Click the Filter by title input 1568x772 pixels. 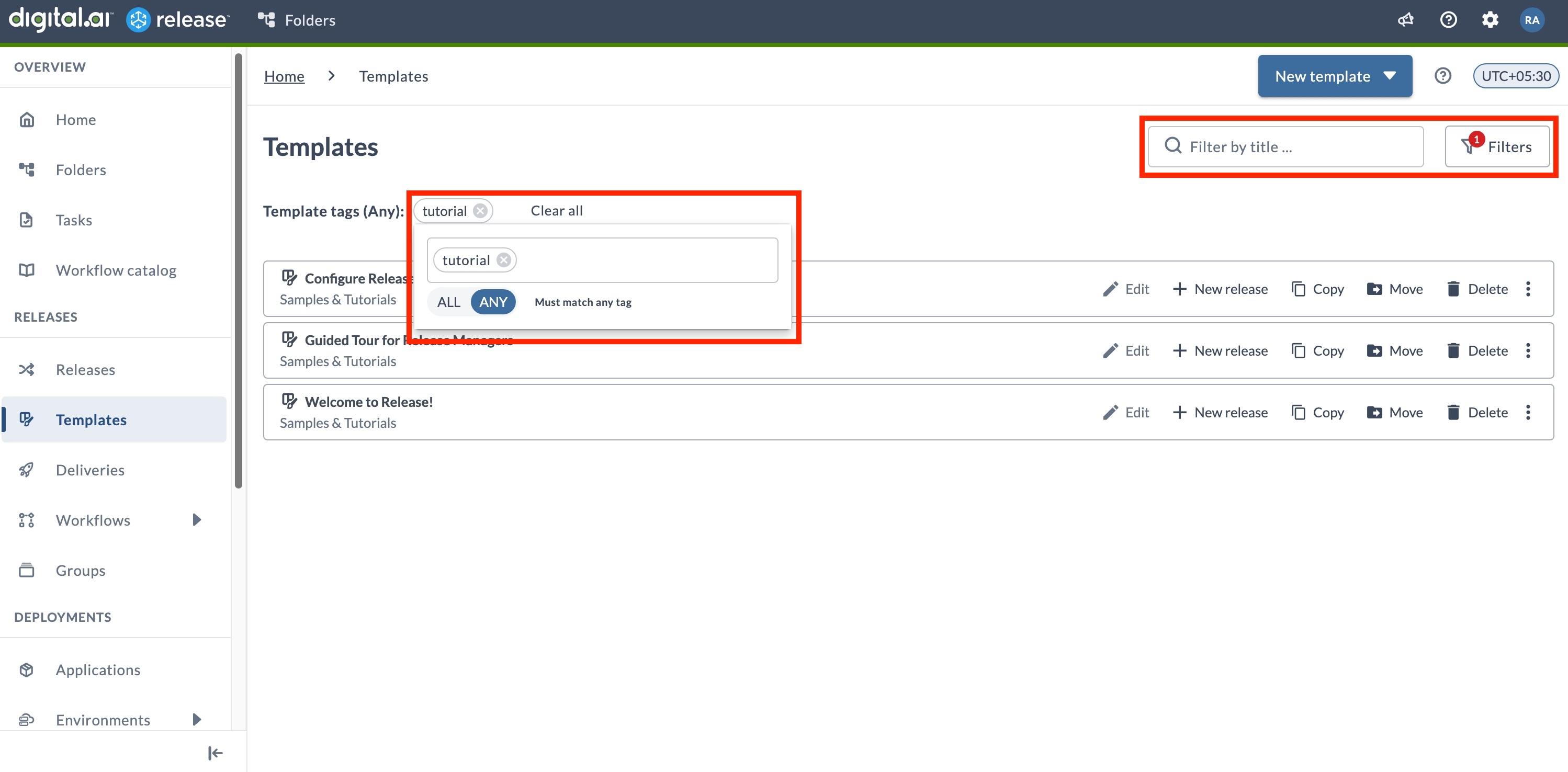coord(1285,146)
